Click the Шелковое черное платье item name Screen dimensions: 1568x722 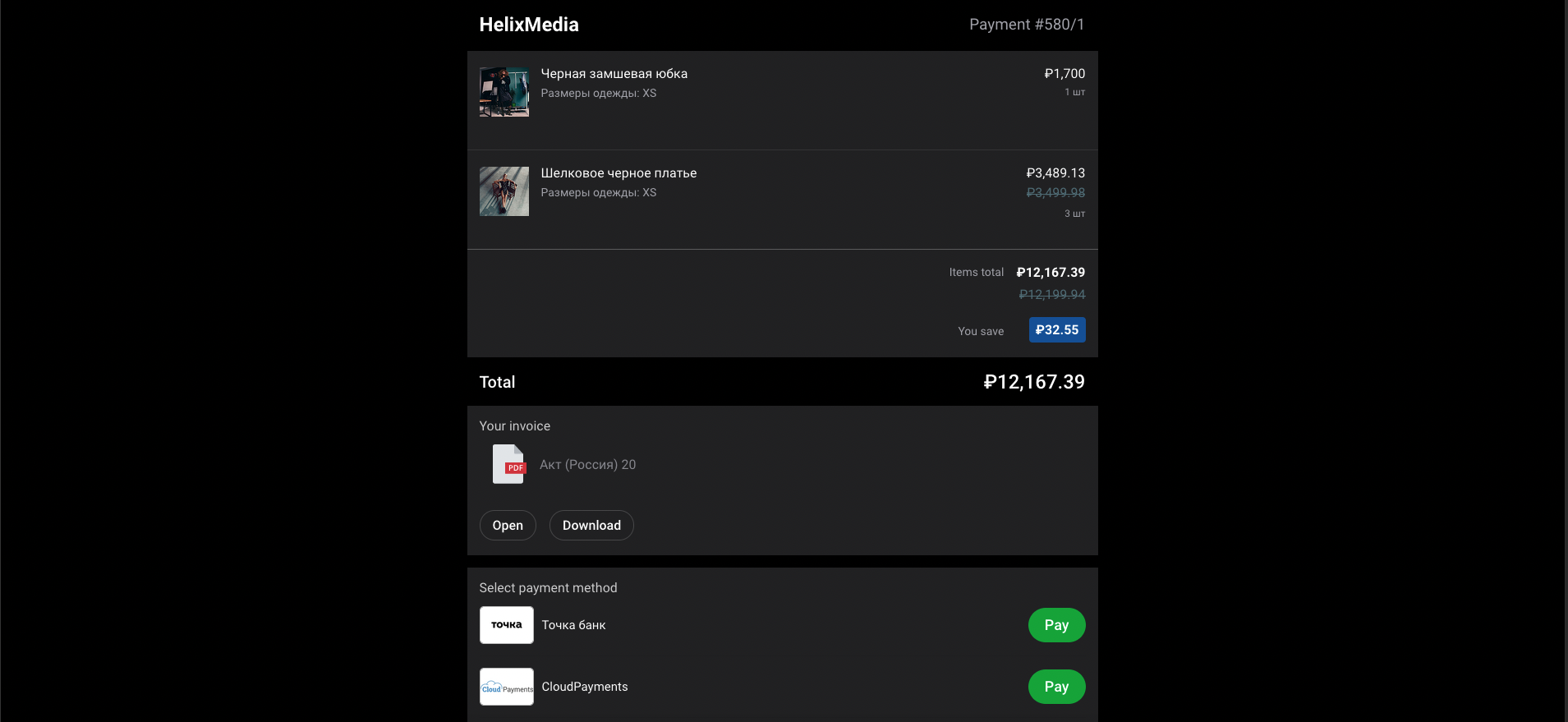(618, 173)
